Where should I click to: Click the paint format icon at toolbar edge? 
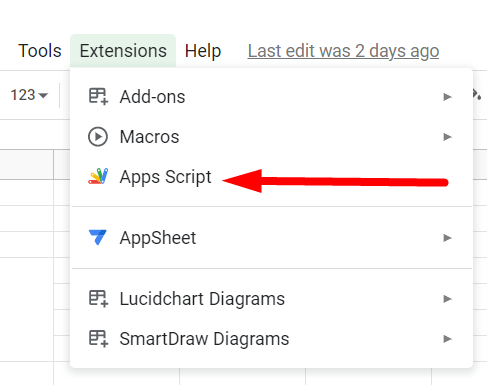pos(477,94)
